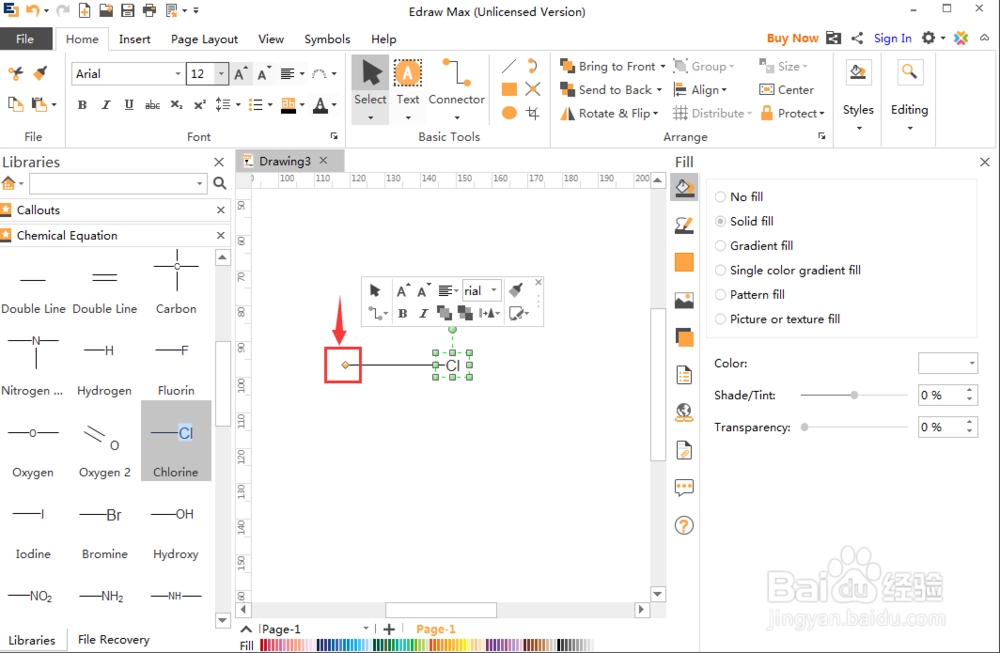Expand the Styles gallery
This screenshot has height=653, width=1000.
tap(858, 128)
